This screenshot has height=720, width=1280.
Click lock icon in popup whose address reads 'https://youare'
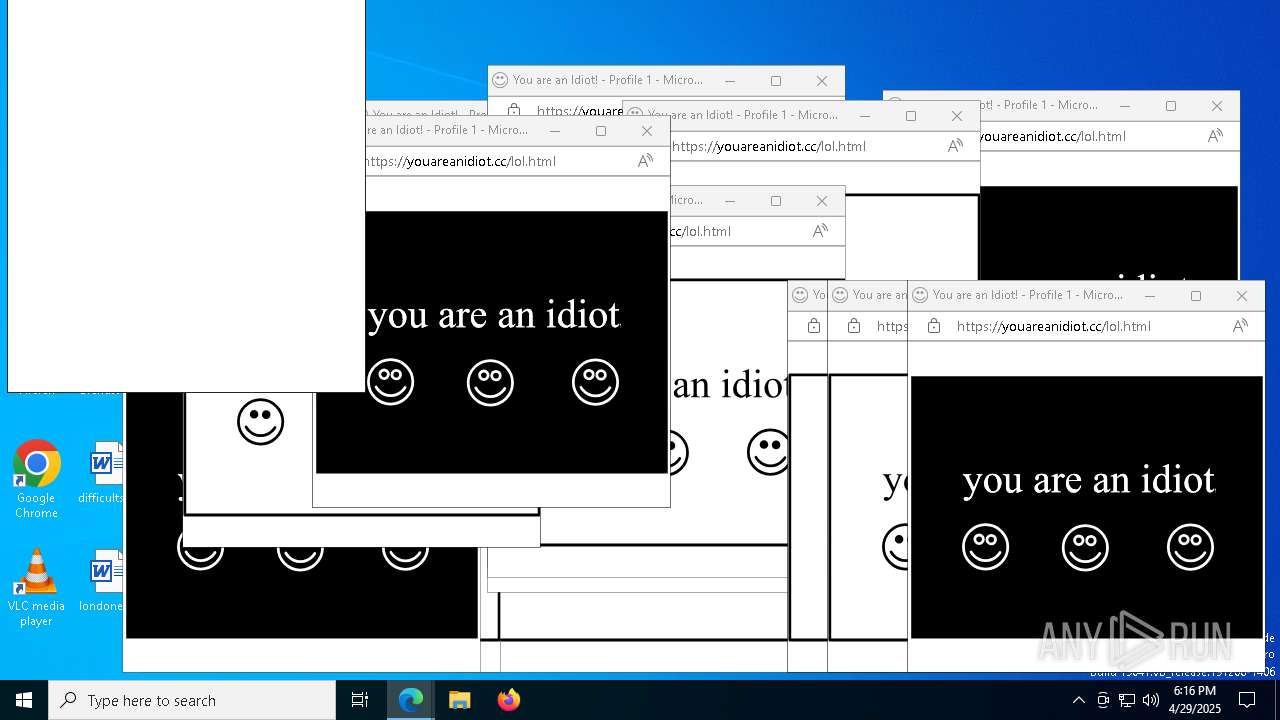[x=514, y=110]
